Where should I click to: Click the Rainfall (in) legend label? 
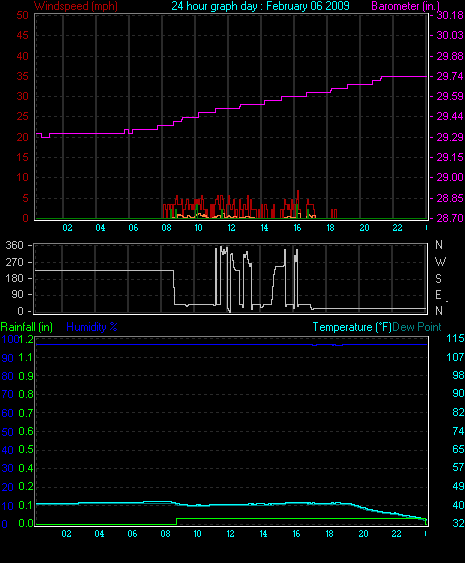point(27,327)
